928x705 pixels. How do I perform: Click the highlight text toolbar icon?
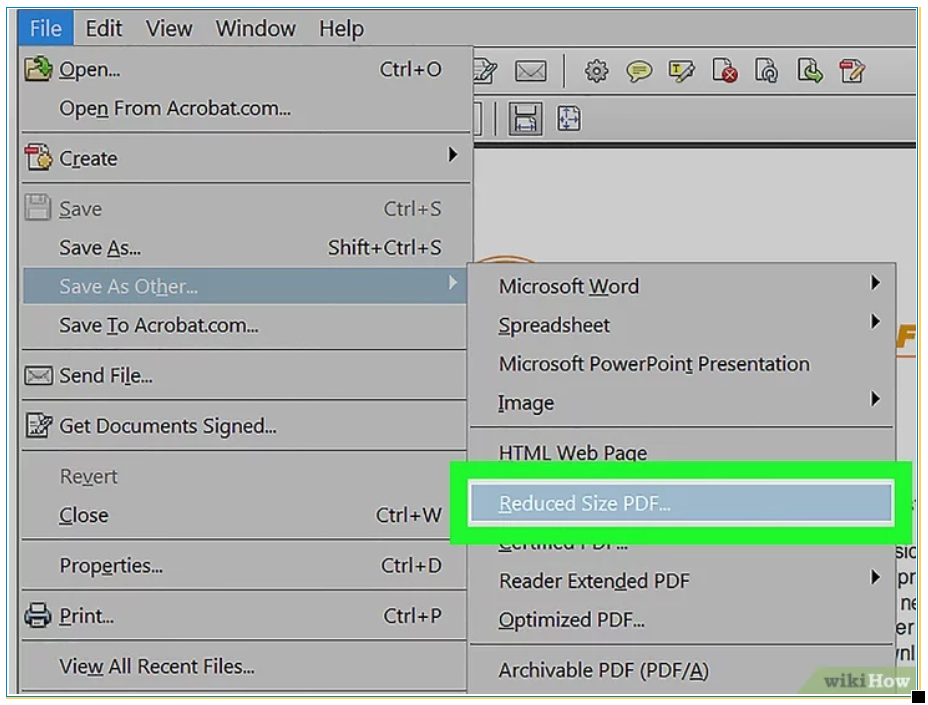coord(681,71)
